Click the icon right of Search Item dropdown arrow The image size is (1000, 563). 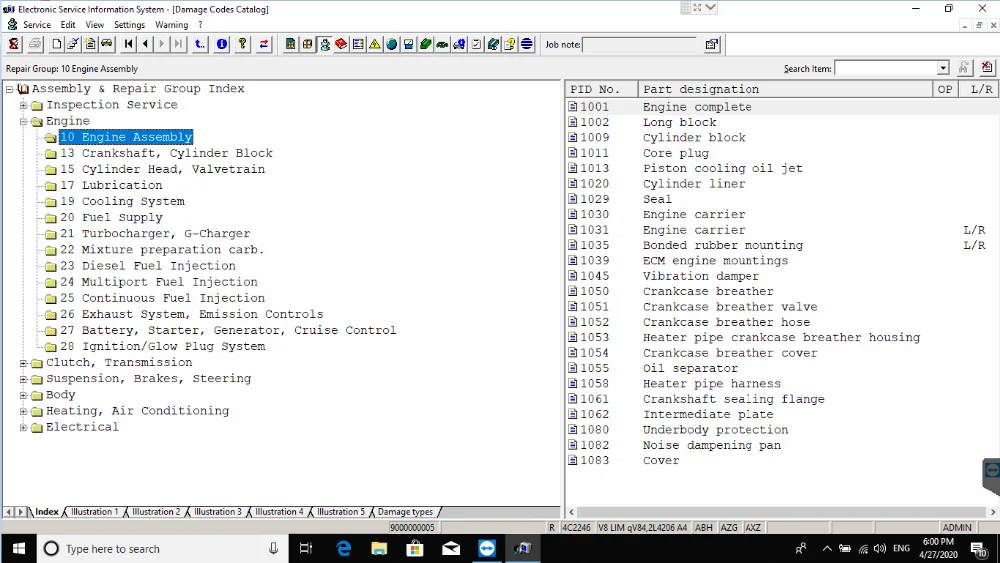[x=964, y=68]
